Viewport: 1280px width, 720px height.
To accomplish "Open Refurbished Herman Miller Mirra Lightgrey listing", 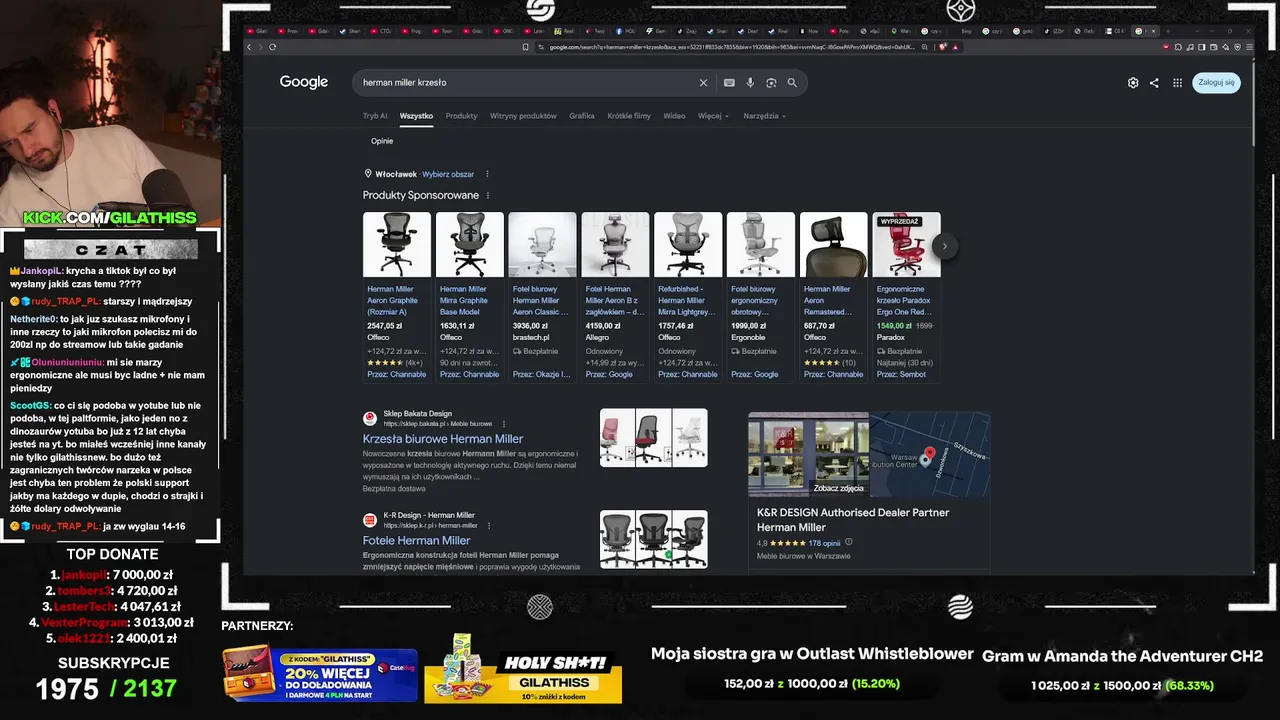I will (x=687, y=300).
